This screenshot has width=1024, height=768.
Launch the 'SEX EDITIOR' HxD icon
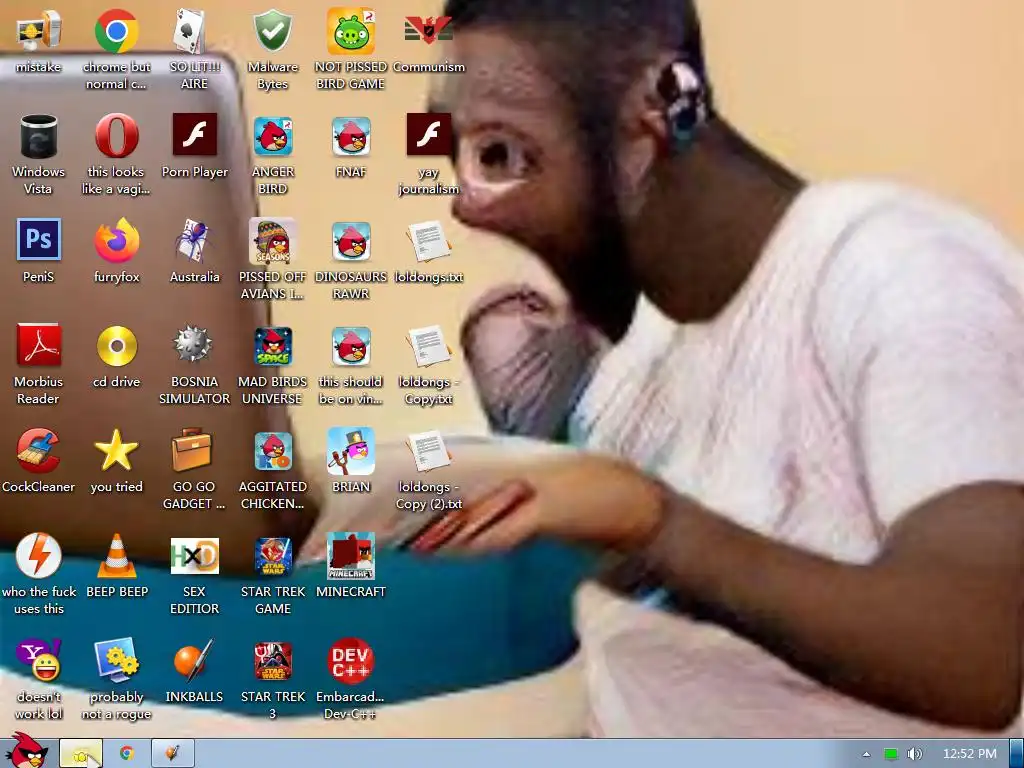pyautogui.click(x=194, y=556)
